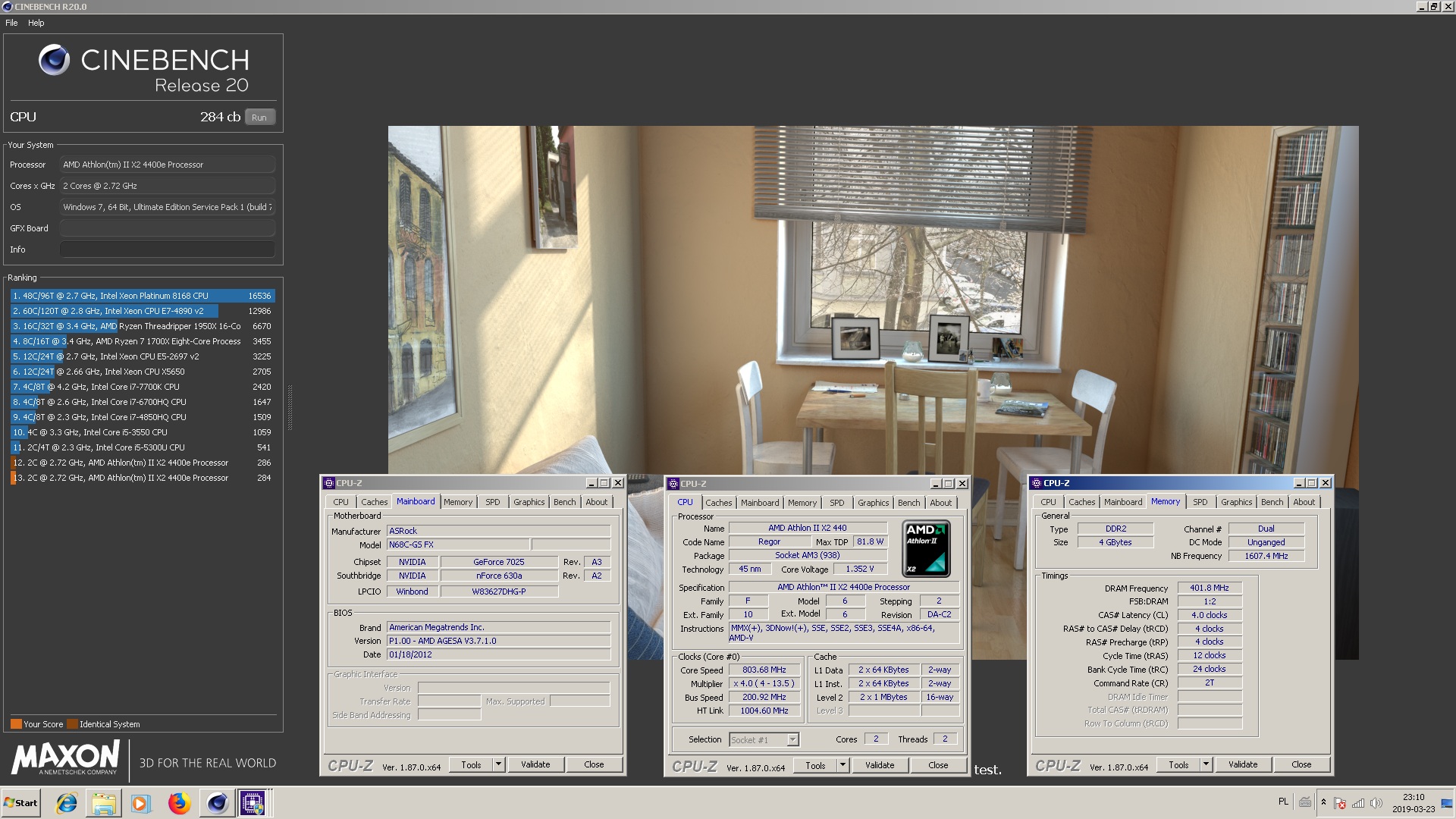Show hidden tray icons arrow
This screenshot has width=1456, height=819.
click(x=1323, y=802)
